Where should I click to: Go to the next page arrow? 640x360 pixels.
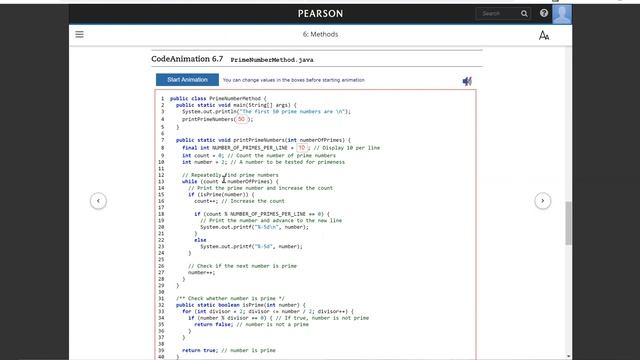coord(542,201)
